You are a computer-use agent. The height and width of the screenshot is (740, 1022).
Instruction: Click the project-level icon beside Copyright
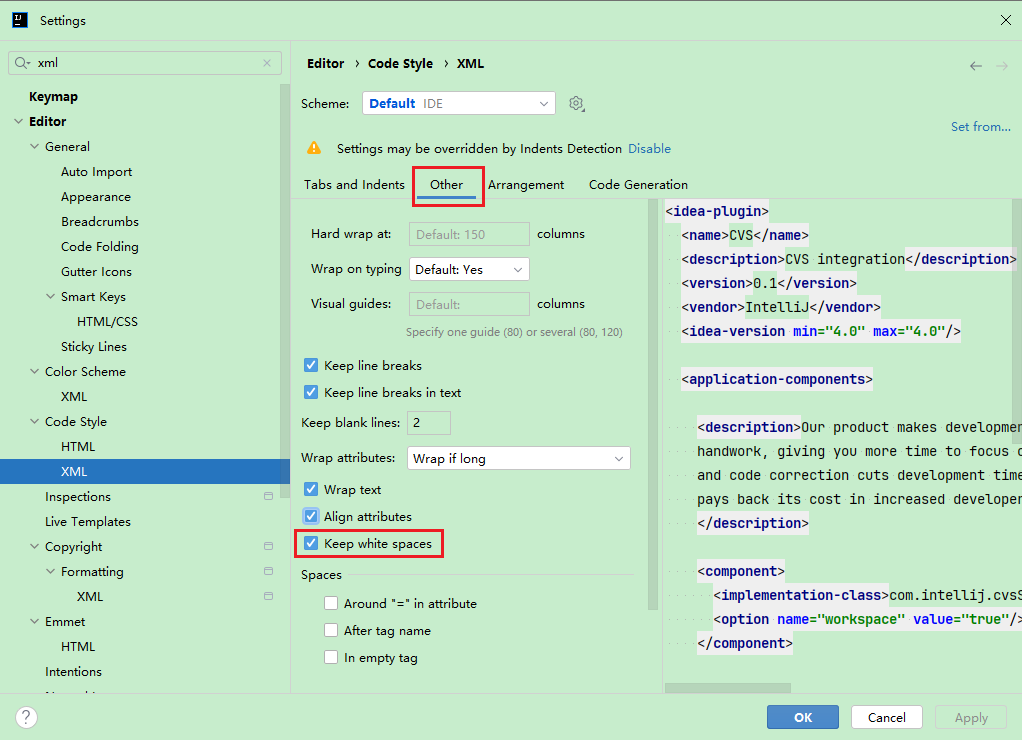point(268,547)
